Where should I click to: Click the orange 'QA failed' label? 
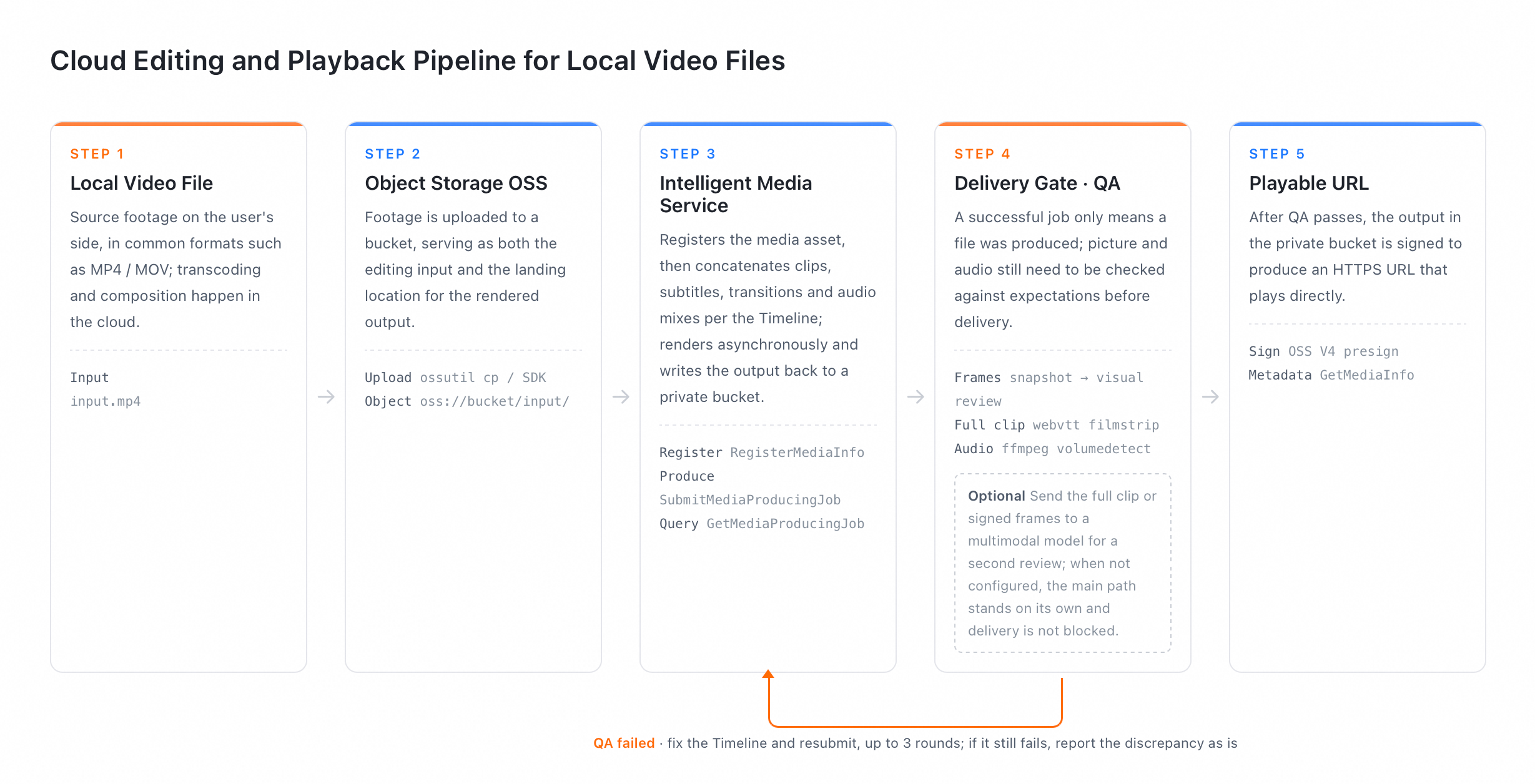click(x=624, y=743)
